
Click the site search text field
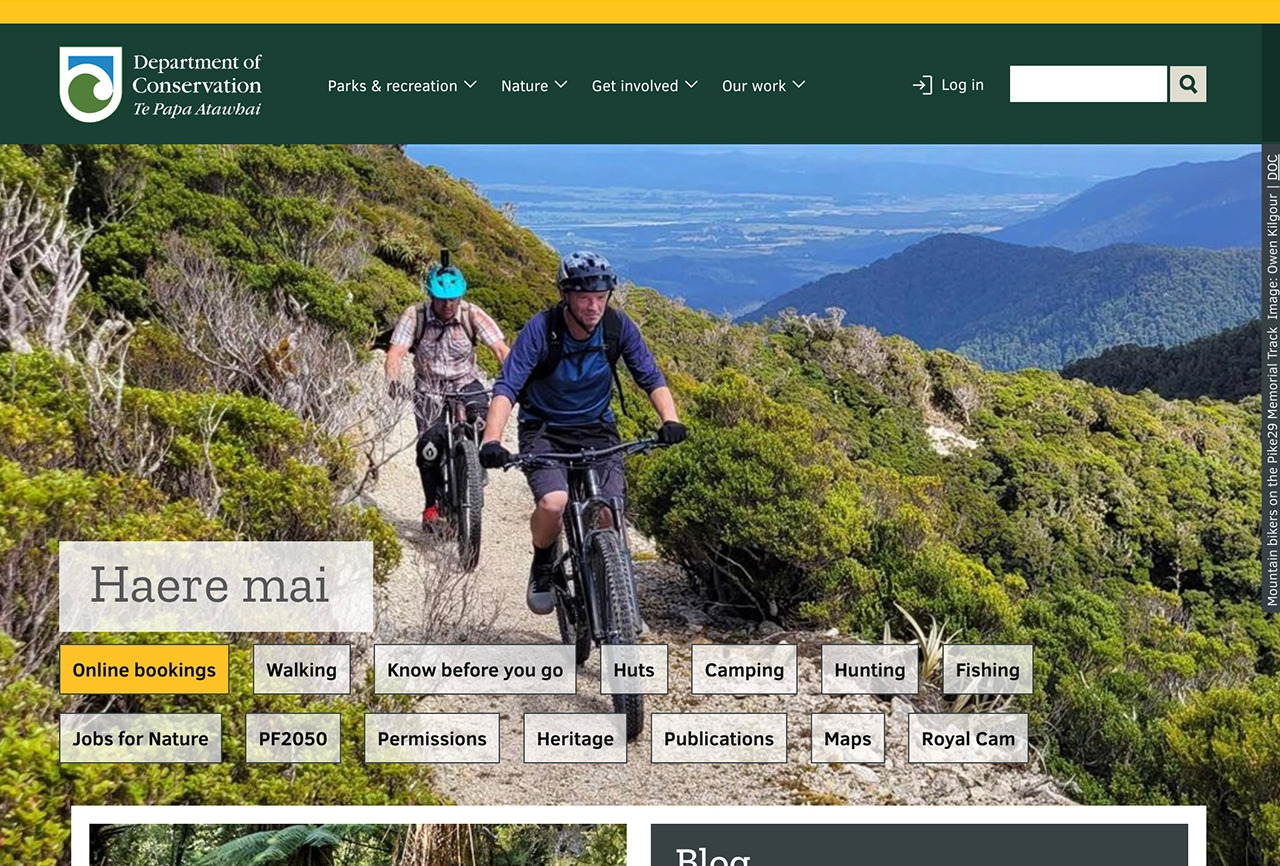pos(1088,84)
